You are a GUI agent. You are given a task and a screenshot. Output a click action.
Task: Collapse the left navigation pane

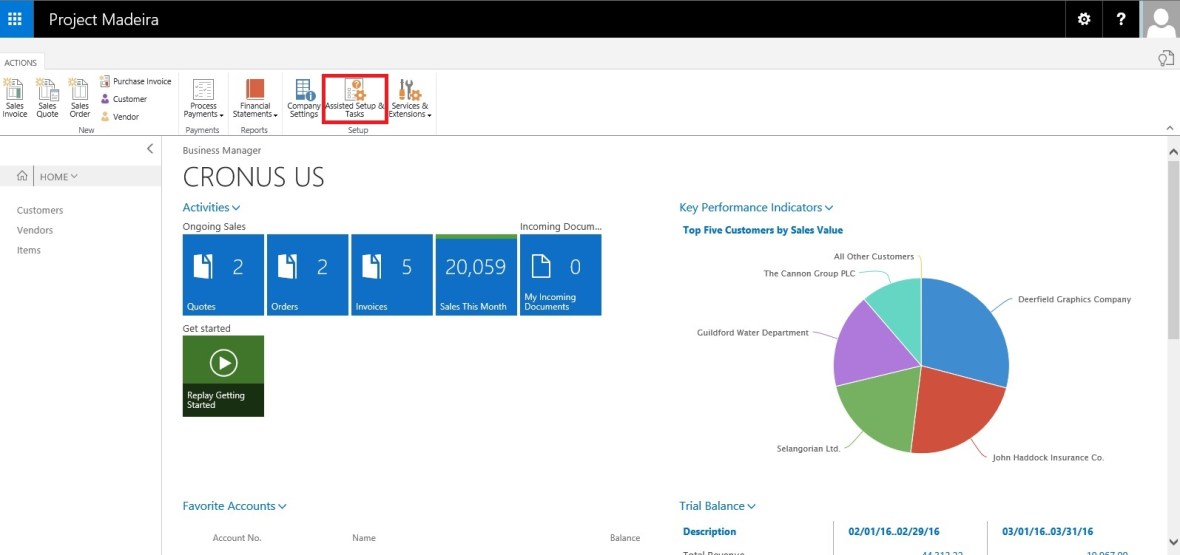(x=150, y=149)
